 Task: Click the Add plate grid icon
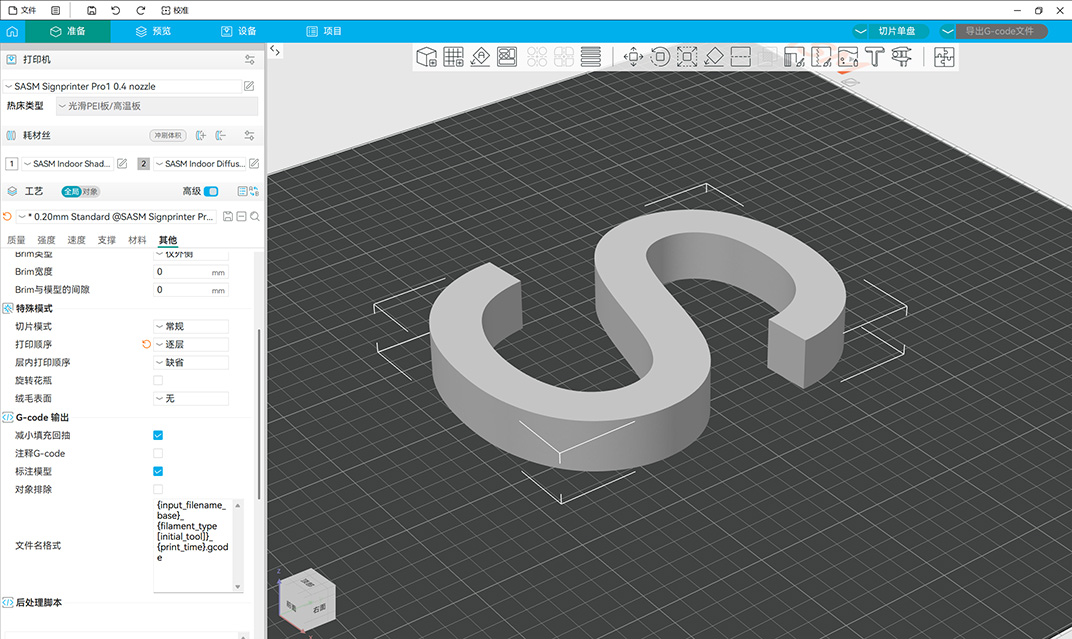(453, 57)
